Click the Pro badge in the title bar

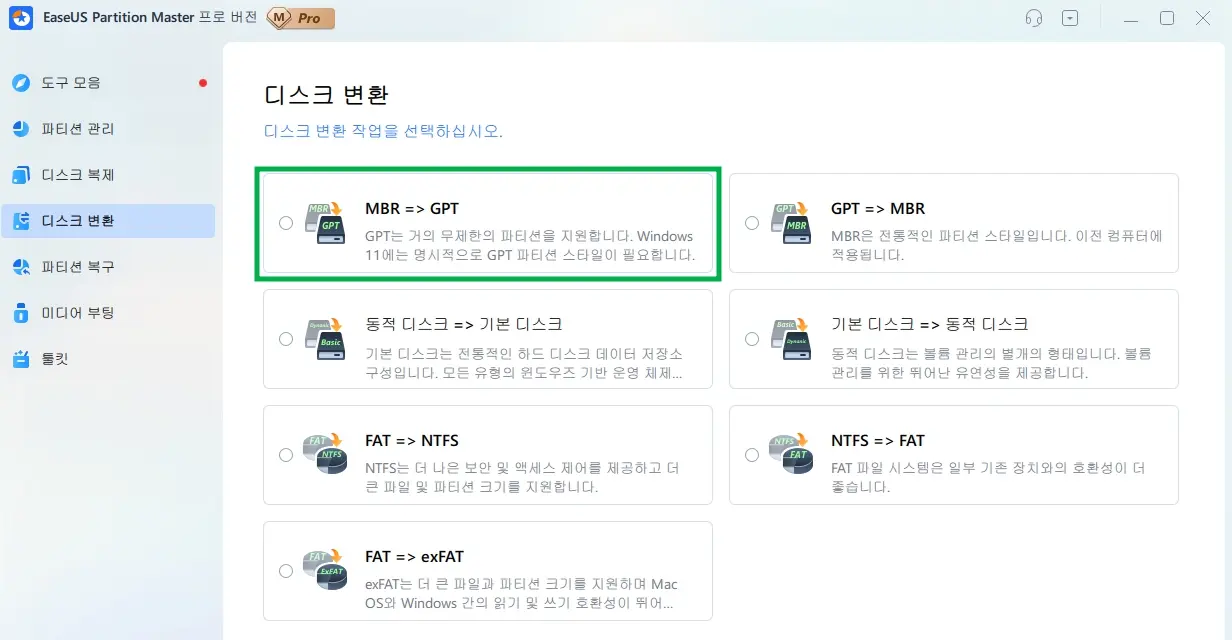(x=301, y=17)
